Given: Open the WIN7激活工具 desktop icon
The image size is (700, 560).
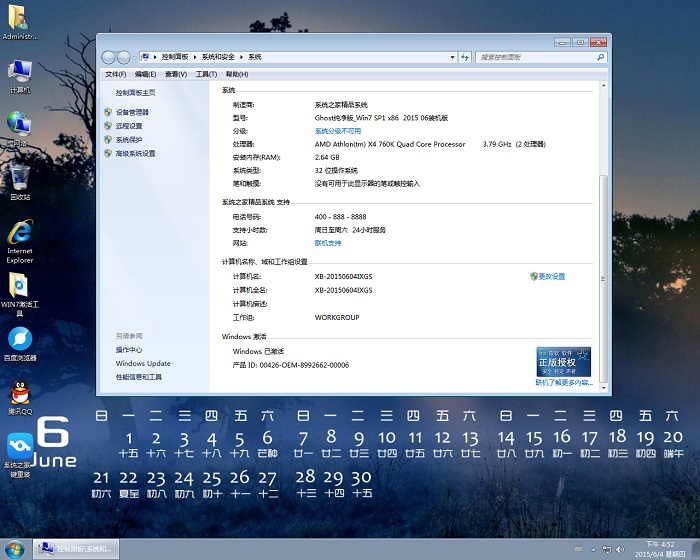Looking at the screenshot, I should [x=20, y=286].
